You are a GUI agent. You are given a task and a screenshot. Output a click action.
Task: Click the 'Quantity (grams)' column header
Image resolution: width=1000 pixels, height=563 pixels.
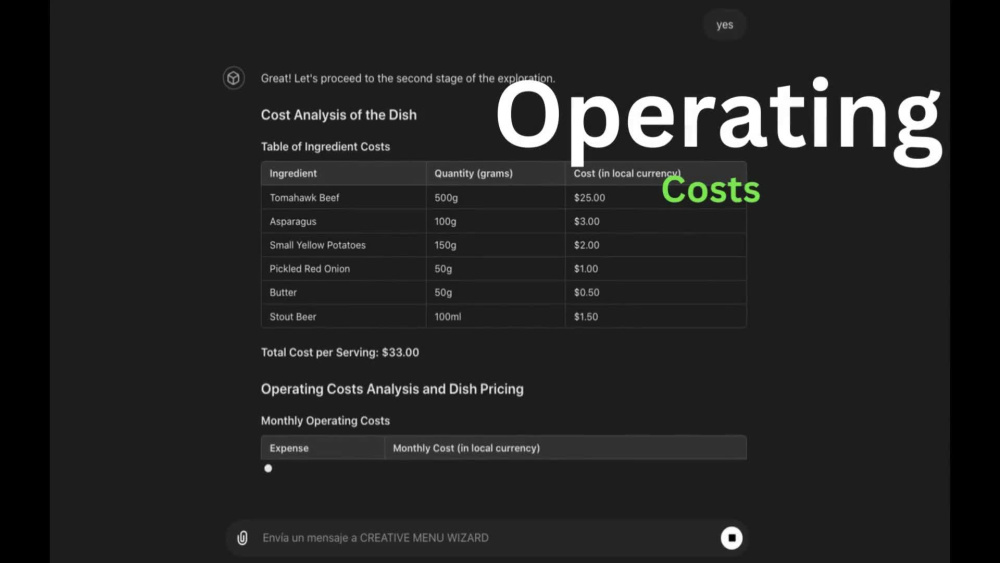click(496, 173)
